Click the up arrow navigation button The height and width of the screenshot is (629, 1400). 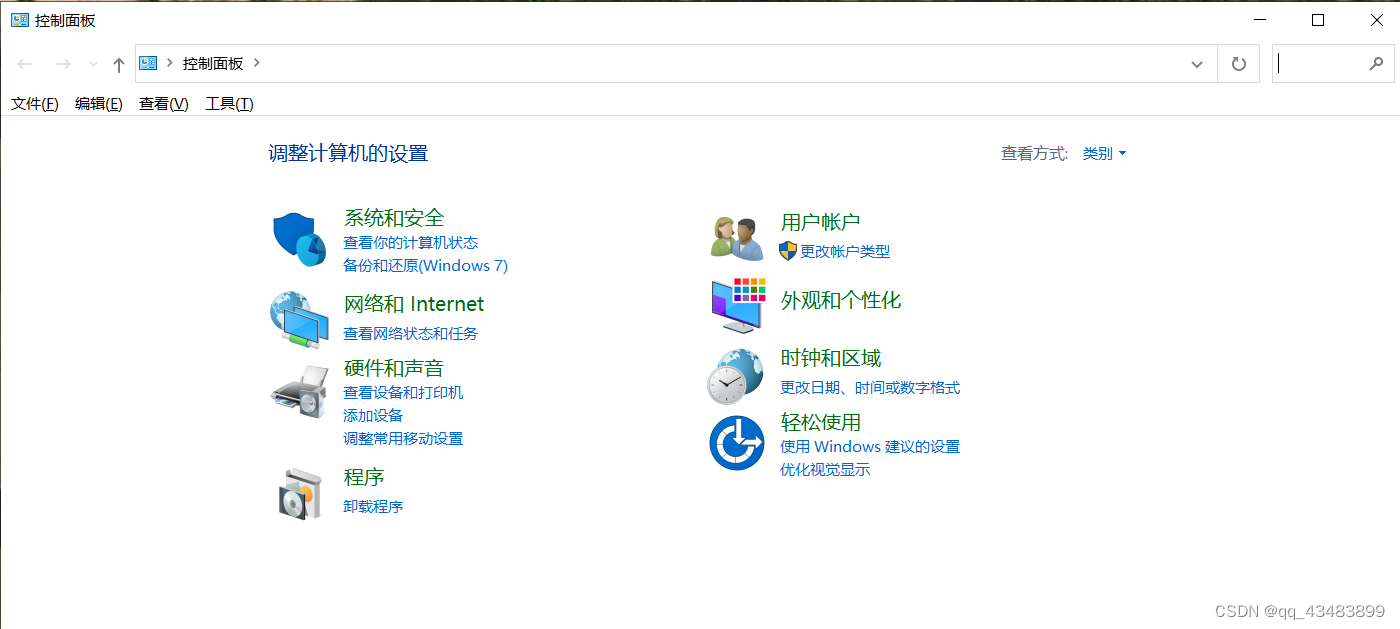(119, 64)
